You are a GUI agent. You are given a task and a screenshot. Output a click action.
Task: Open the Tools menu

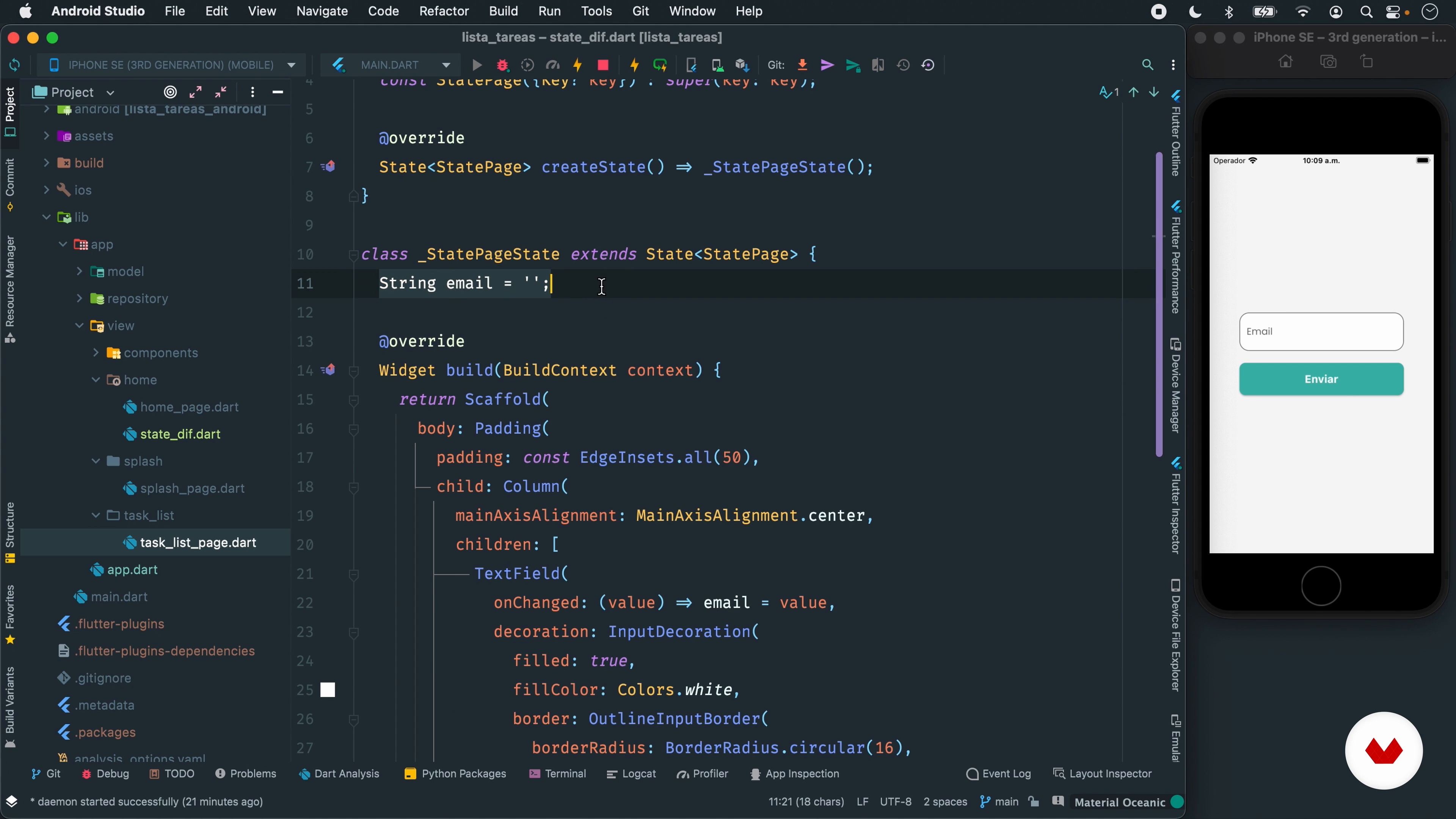(x=596, y=11)
